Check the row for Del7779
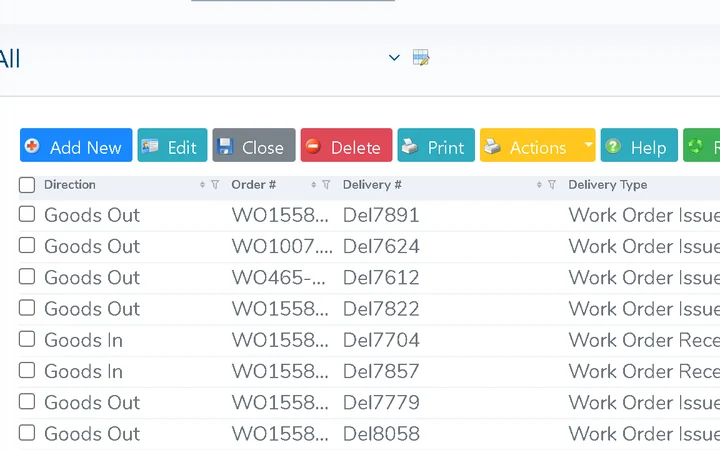 (27, 401)
